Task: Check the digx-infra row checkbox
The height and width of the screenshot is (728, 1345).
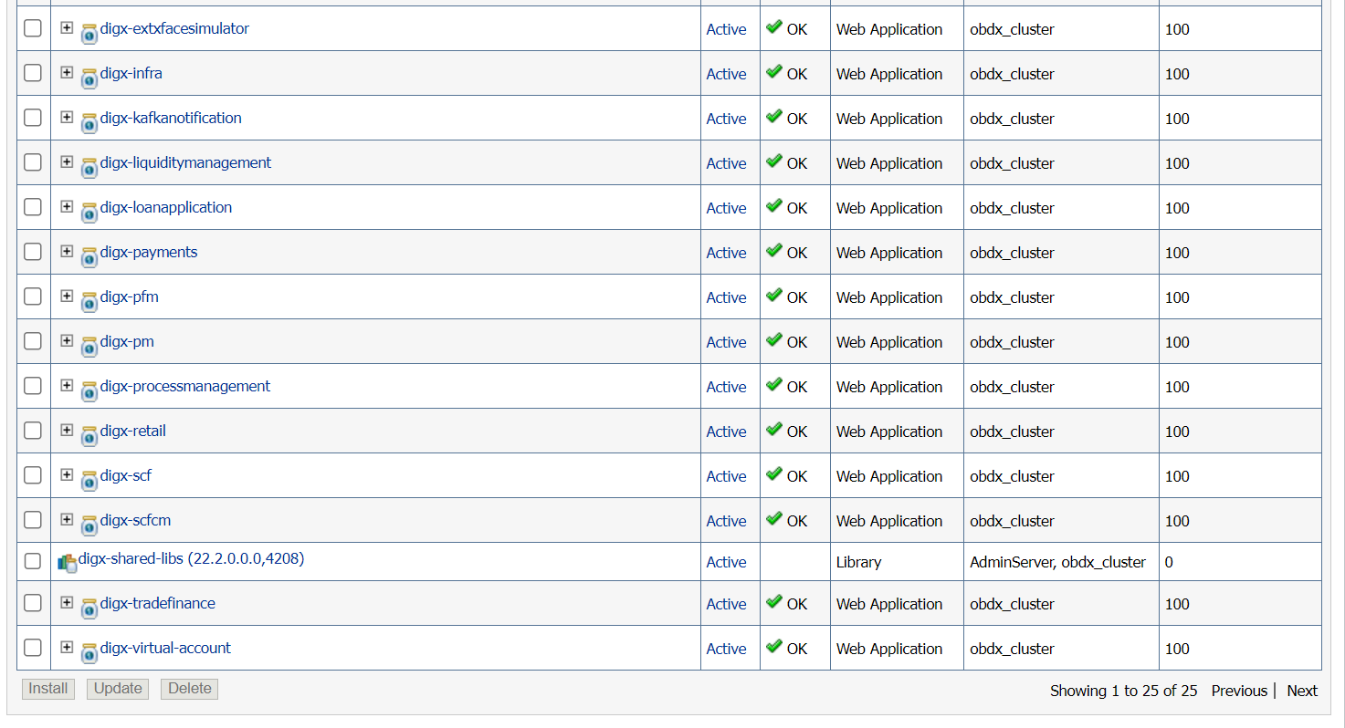Action: [x=33, y=73]
